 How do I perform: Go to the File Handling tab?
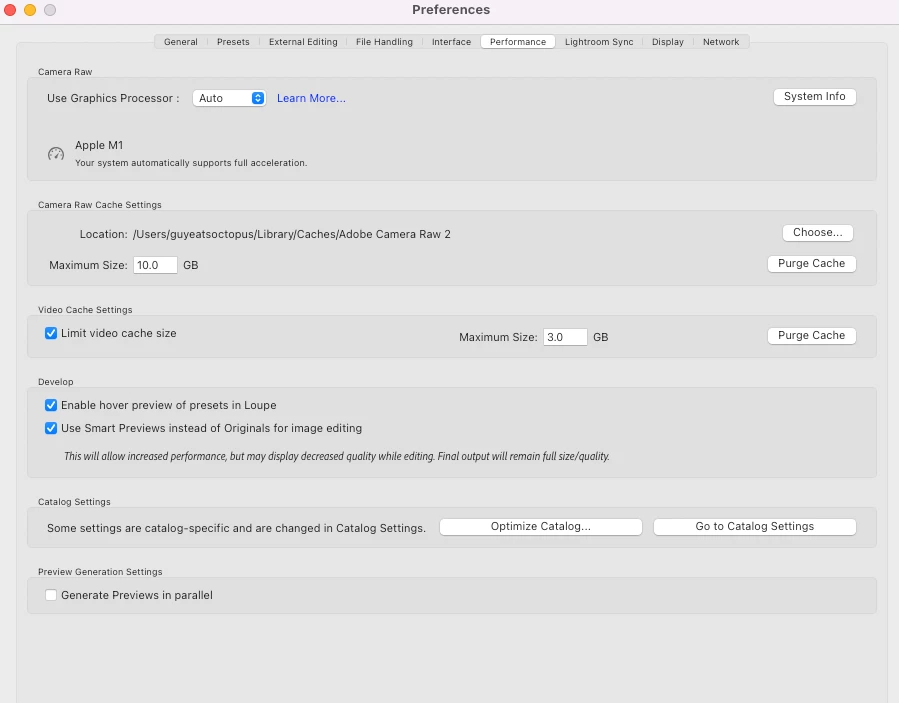tap(384, 42)
